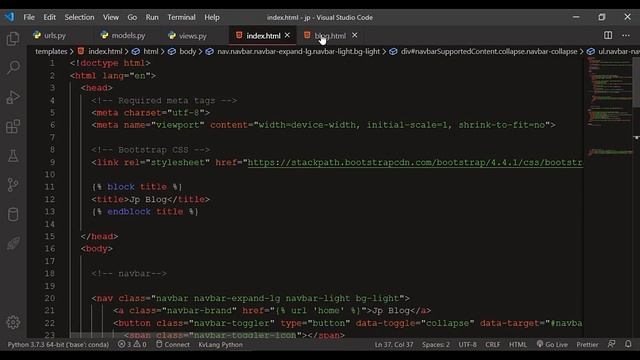Screen dimensions: 640x360
Task: Open the Search view in activity bar
Action: pos(13,67)
